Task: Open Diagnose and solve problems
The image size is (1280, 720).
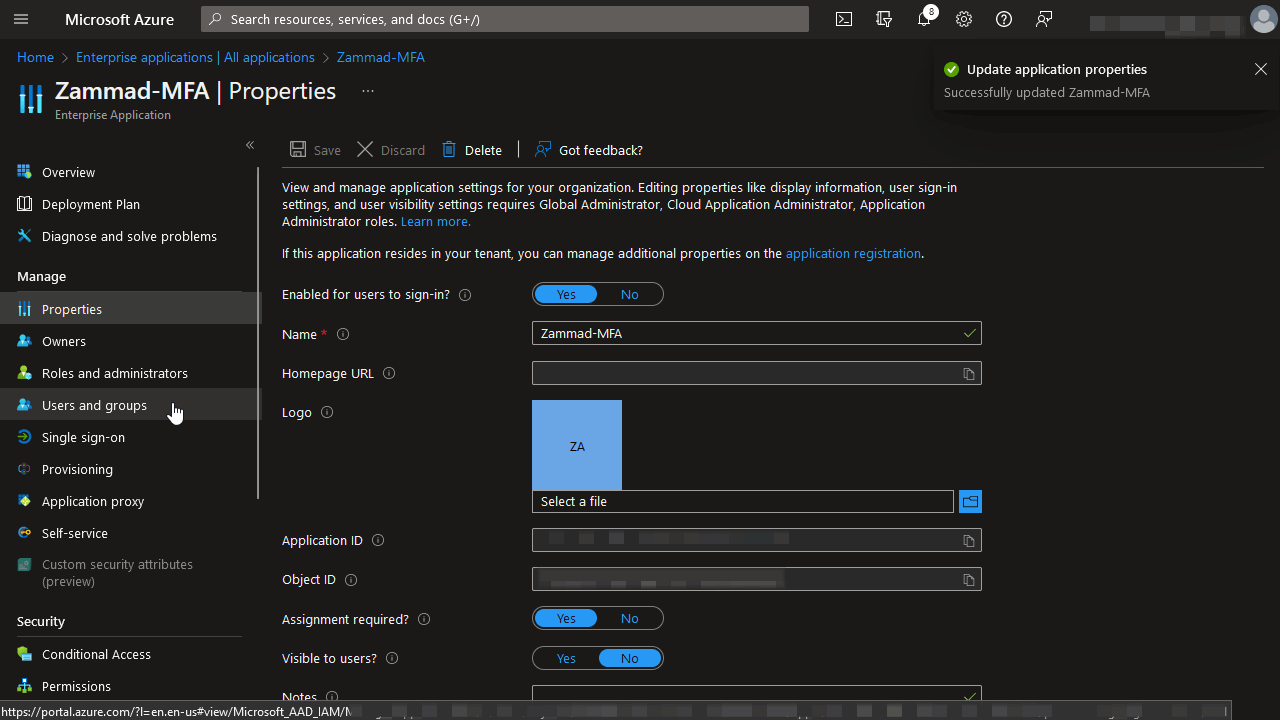Action: coord(130,236)
